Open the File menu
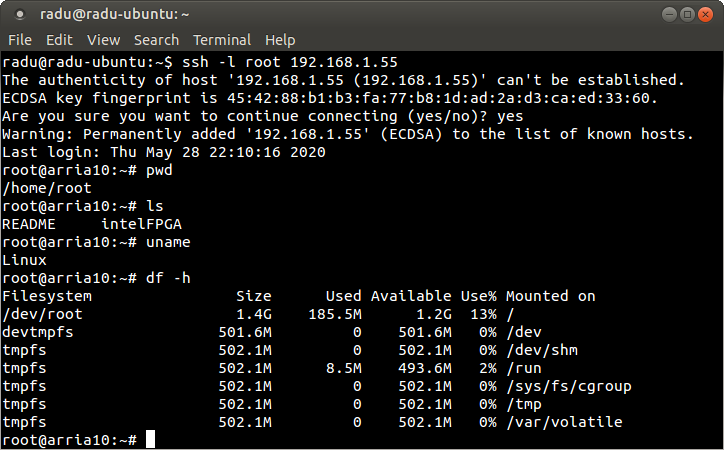 (x=20, y=40)
